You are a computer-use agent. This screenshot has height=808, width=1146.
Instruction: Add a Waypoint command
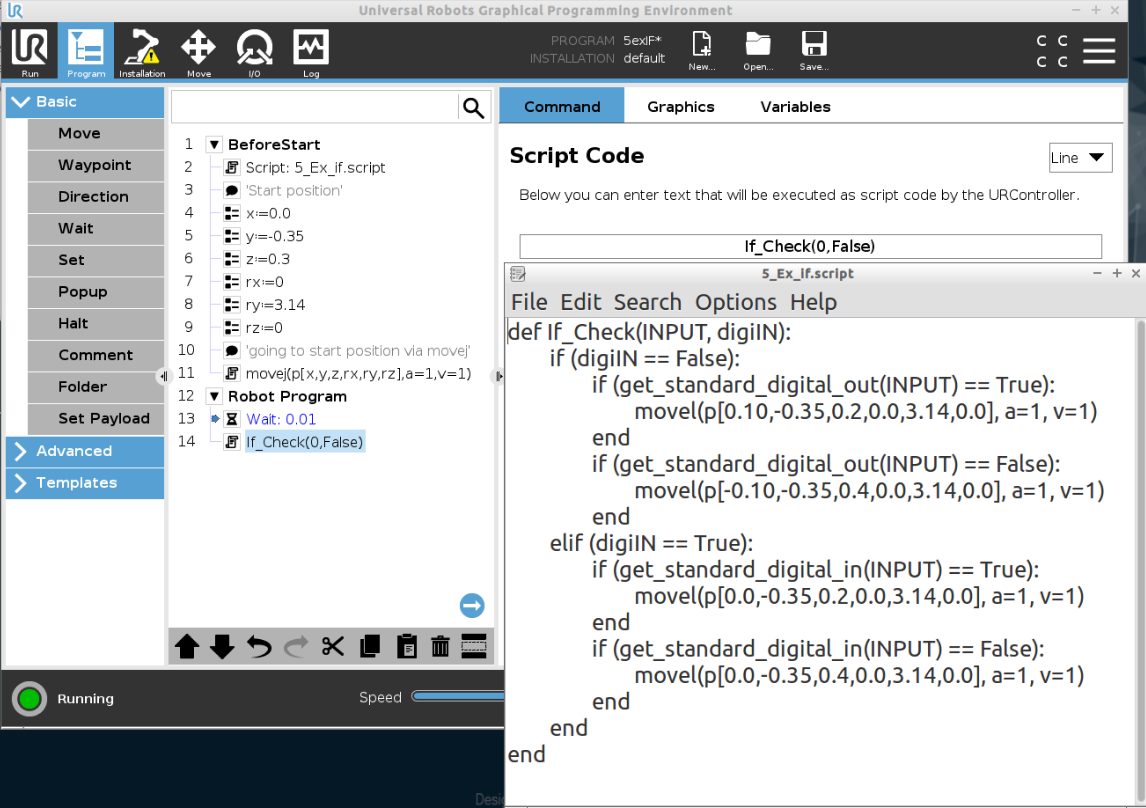[96, 165]
